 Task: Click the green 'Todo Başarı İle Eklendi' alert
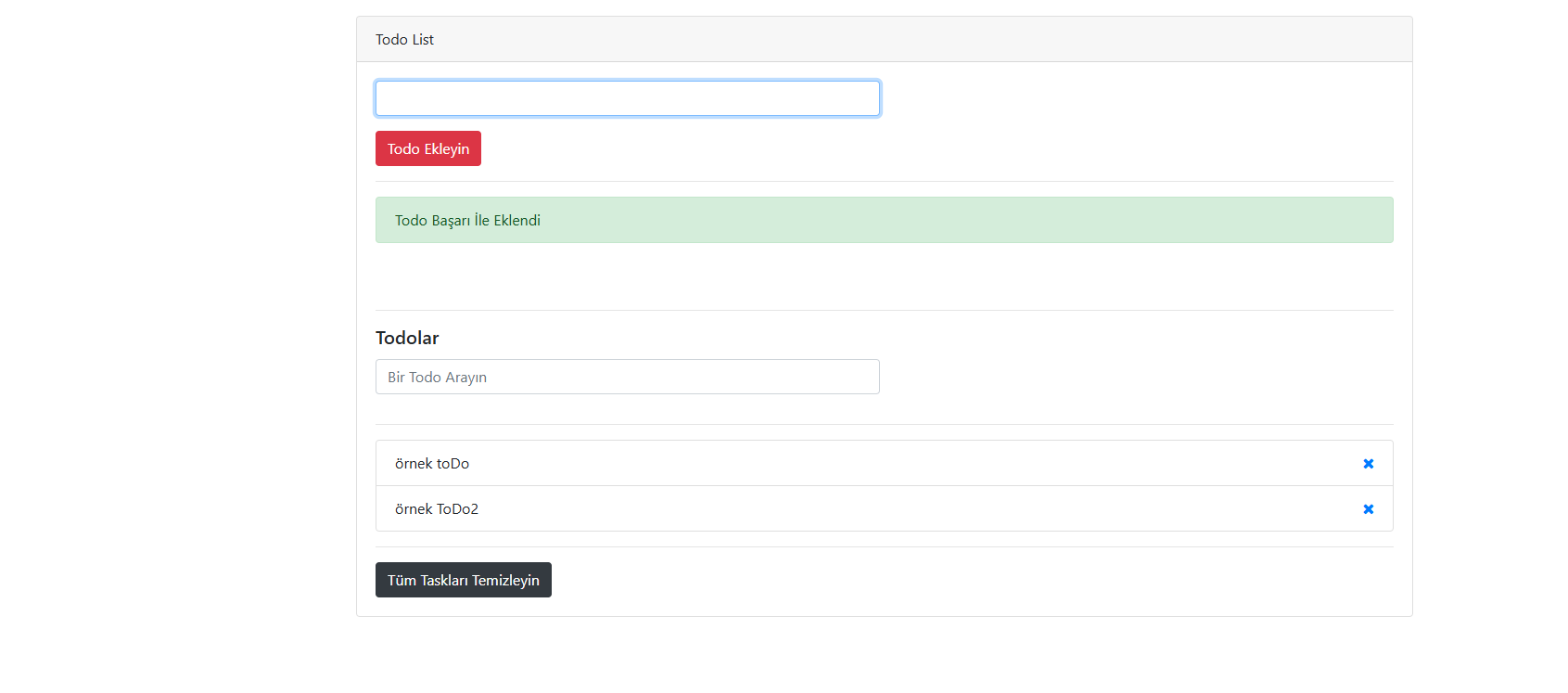tap(467, 221)
